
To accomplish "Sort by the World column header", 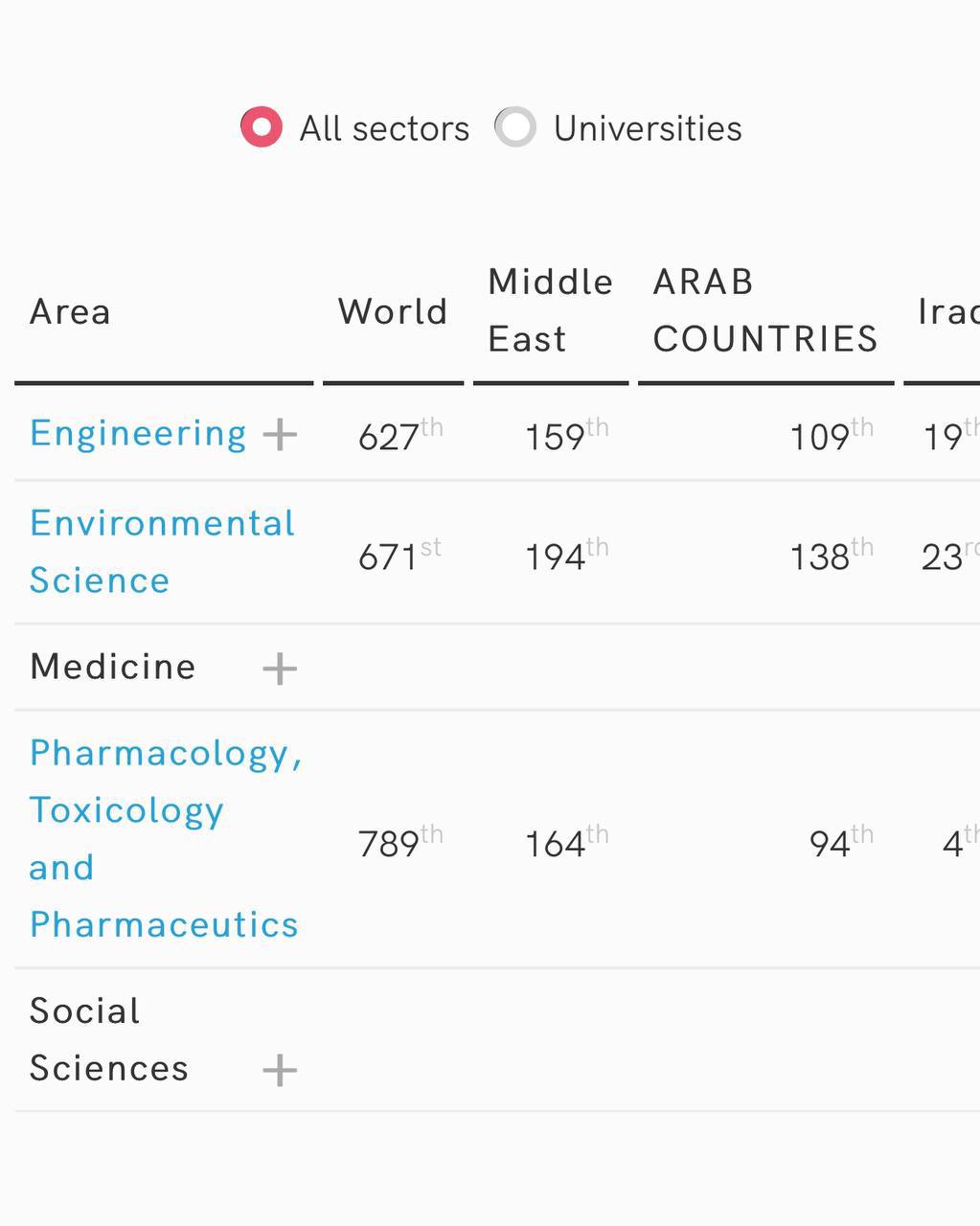I will pyautogui.click(x=393, y=311).
